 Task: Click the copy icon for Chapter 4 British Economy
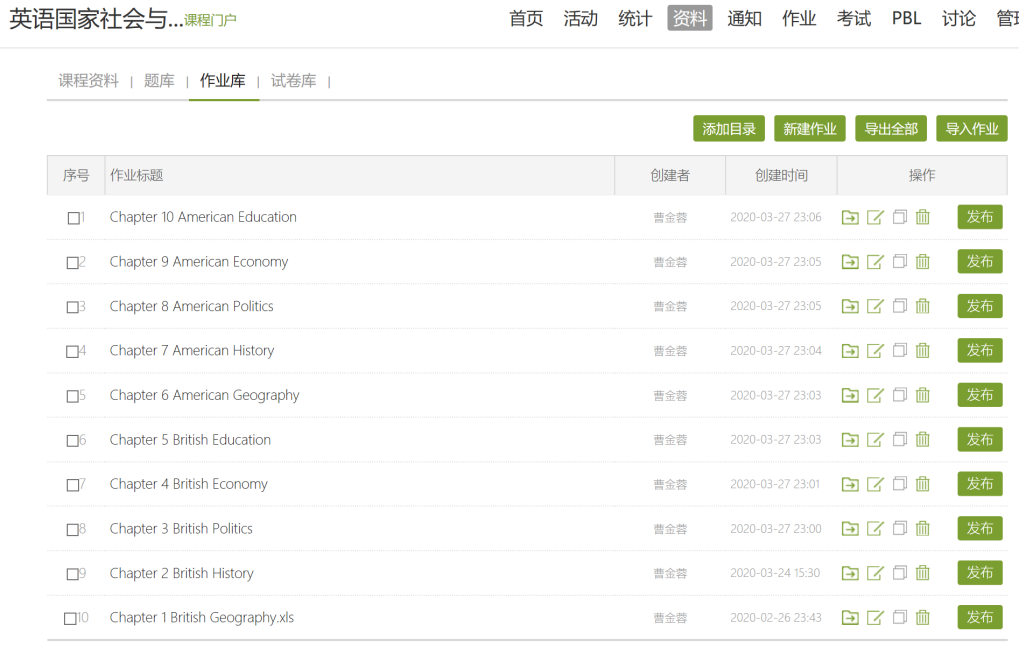click(x=899, y=484)
